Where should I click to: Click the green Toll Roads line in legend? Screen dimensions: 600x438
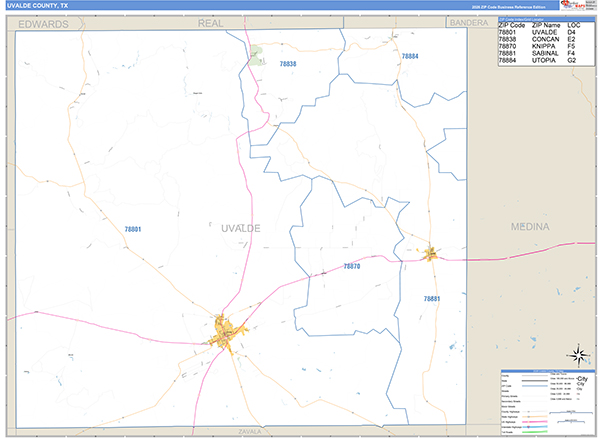[x=535, y=431]
